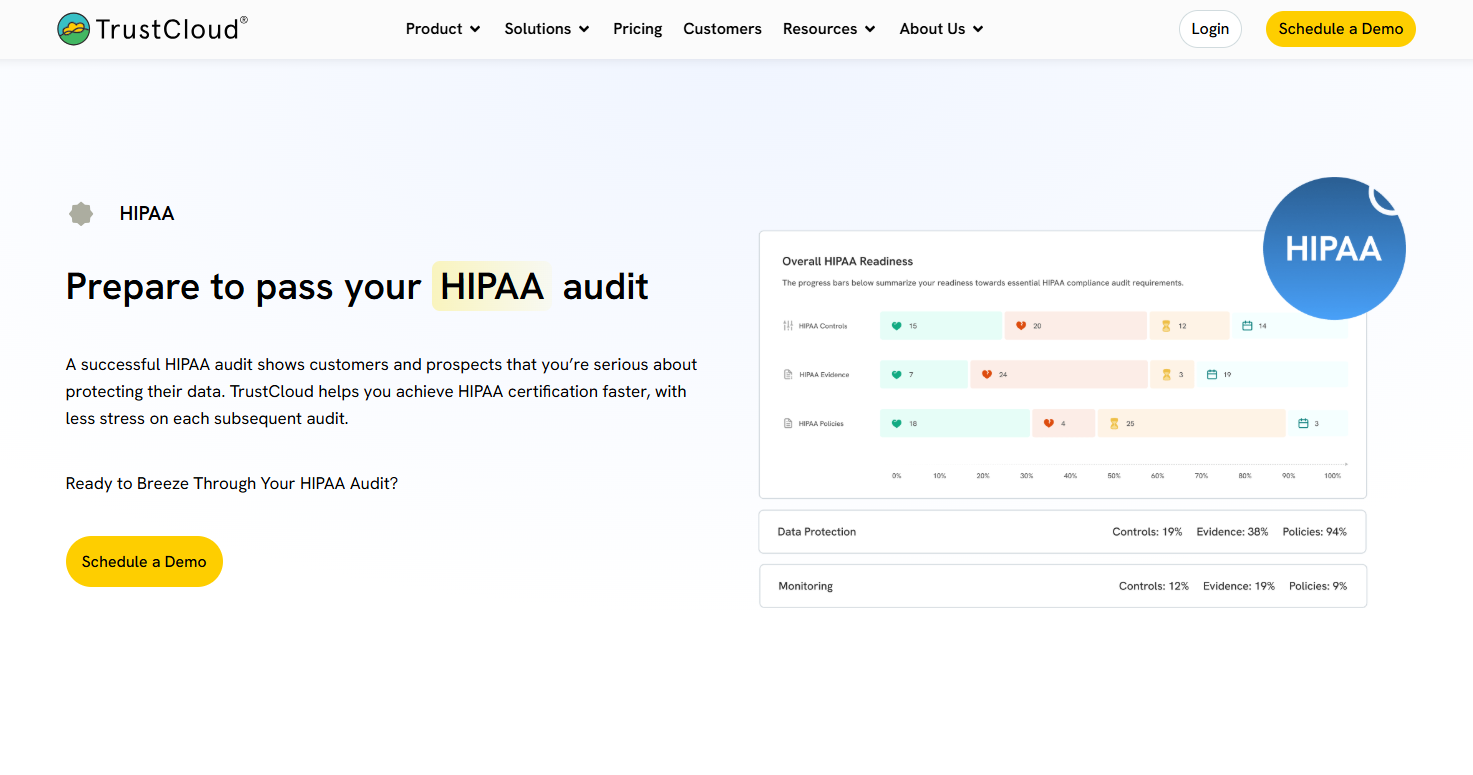
Task: Click the highlighted HIPAA word in the headline
Action: click(x=492, y=287)
